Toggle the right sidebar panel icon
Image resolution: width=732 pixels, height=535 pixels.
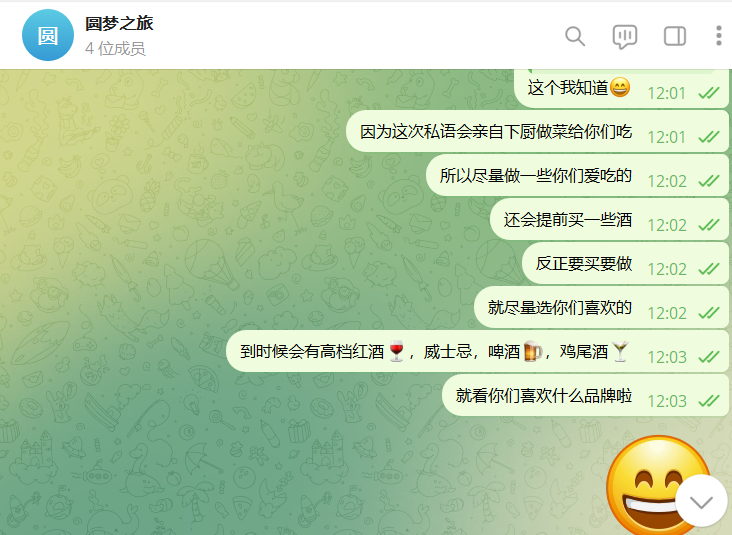(x=675, y=36)
